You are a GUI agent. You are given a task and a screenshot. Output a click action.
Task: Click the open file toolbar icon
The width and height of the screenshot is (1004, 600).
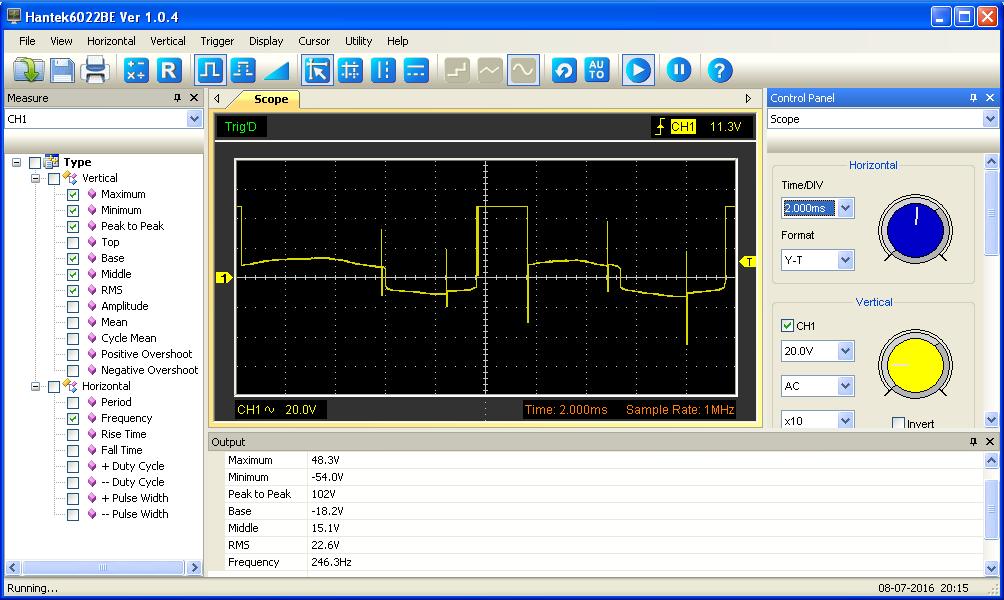click(28, 70)
